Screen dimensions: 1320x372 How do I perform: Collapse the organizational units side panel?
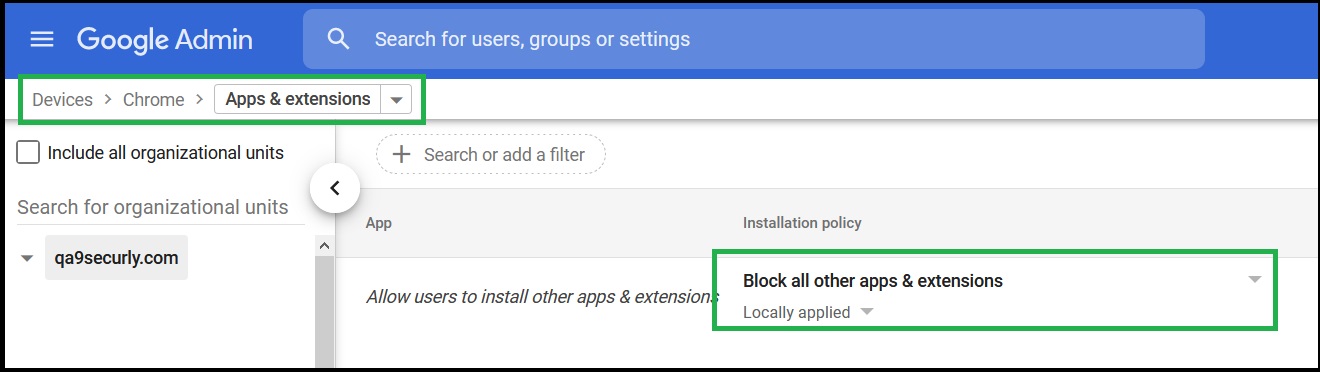tap(335, 187)
